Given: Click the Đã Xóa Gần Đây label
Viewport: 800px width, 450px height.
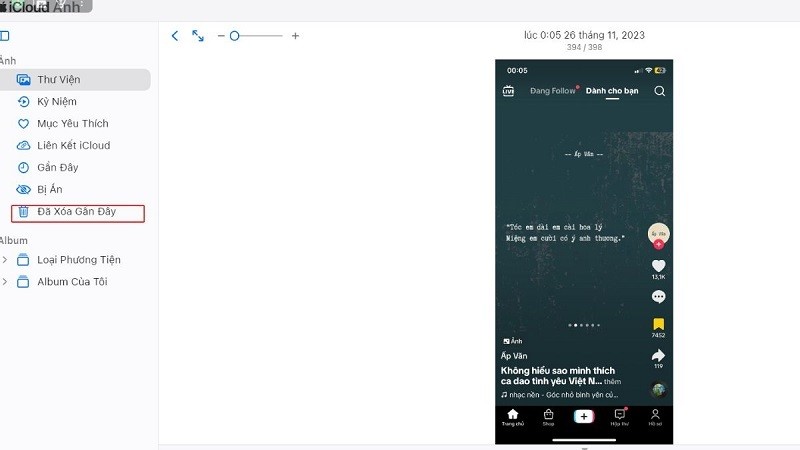Looking at the screenshot, I should click(x=78, y=212).
